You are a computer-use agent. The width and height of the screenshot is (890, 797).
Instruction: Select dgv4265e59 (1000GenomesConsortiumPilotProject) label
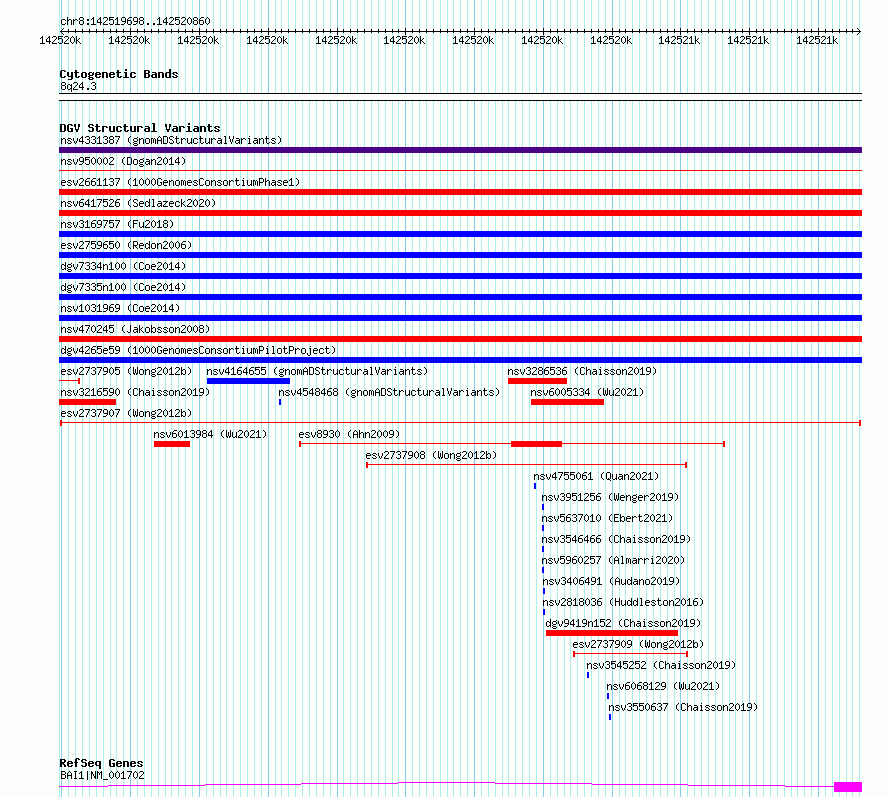[198, 350]
